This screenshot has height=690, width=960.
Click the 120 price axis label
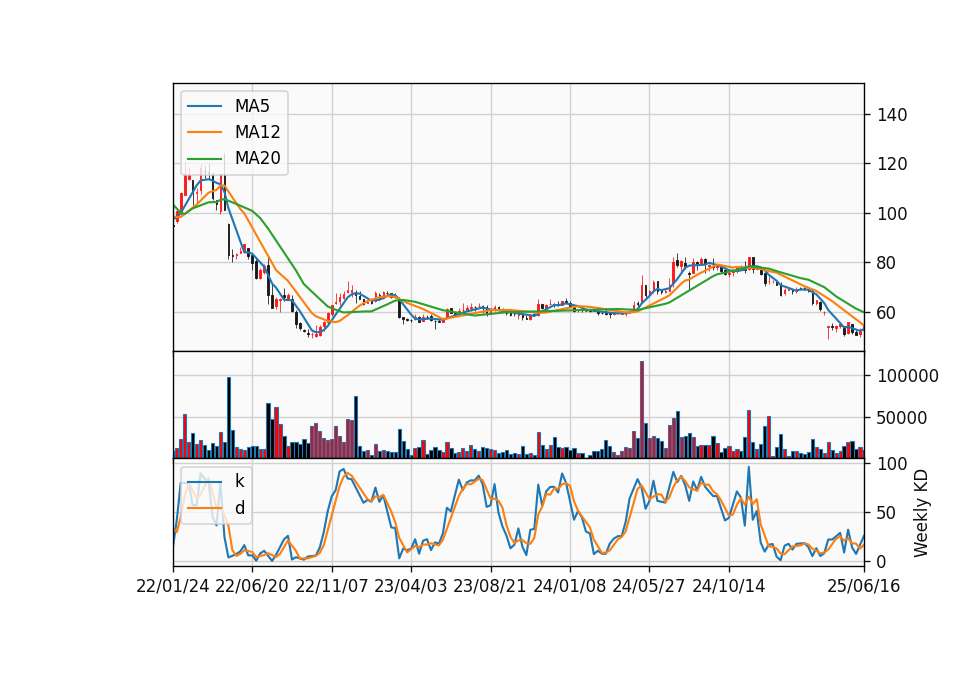tap(892, 164)
